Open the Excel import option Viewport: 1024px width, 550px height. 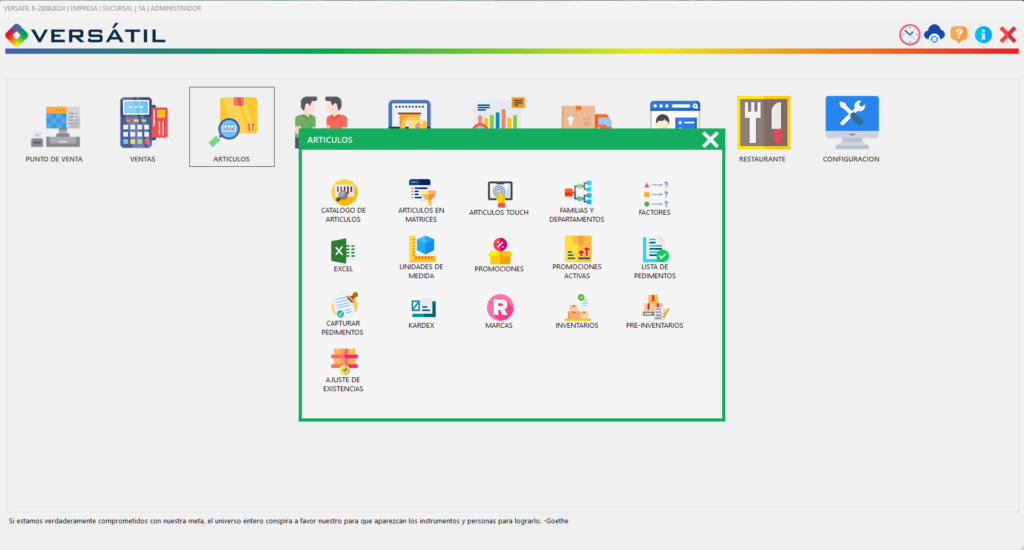point(344,255)
